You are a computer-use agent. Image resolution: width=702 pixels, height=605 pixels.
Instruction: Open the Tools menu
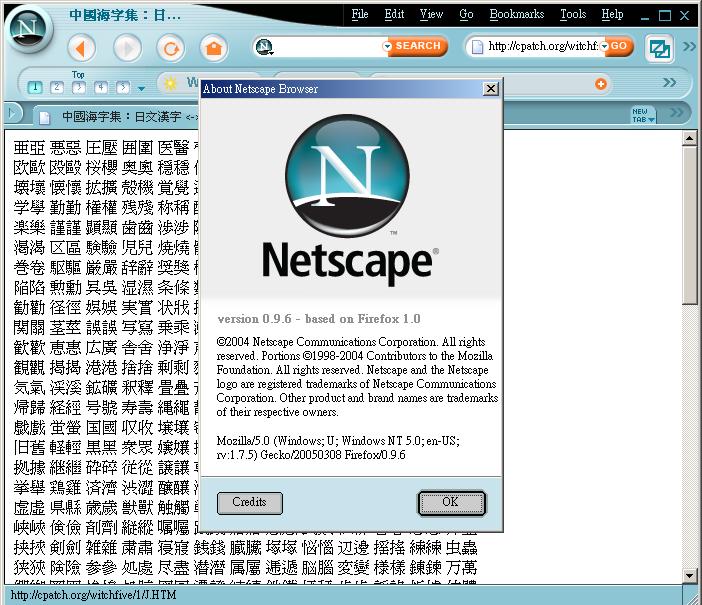tap(573, 14)
